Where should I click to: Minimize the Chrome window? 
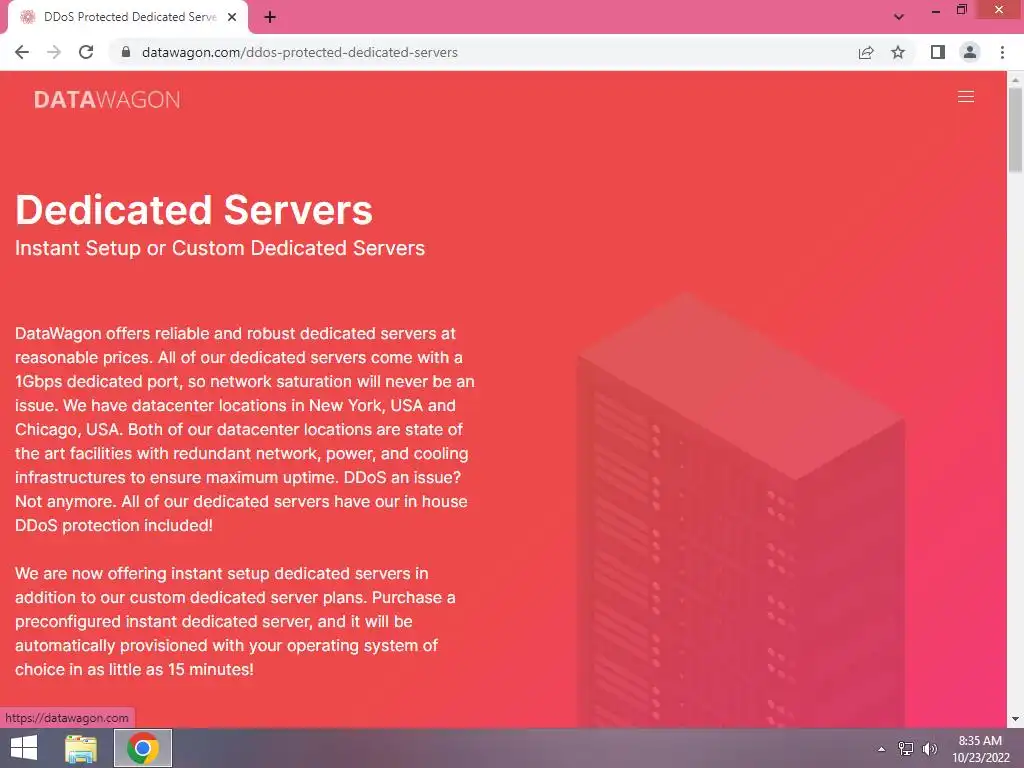935,11
